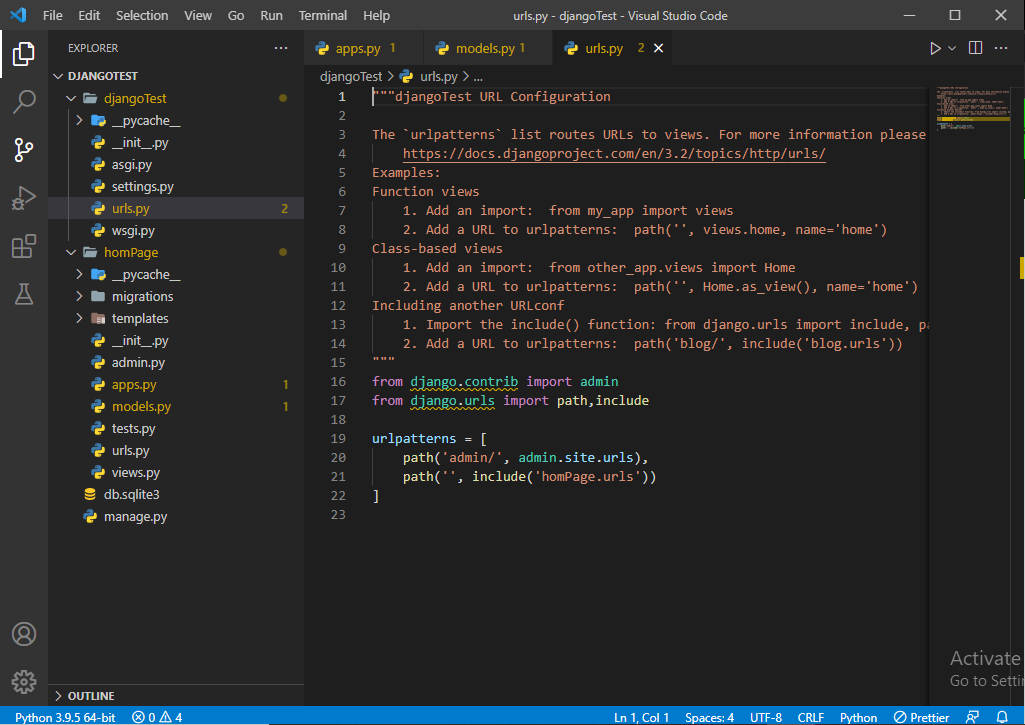
Task: Open the Terminal menu
Action: tap(323, 15)
